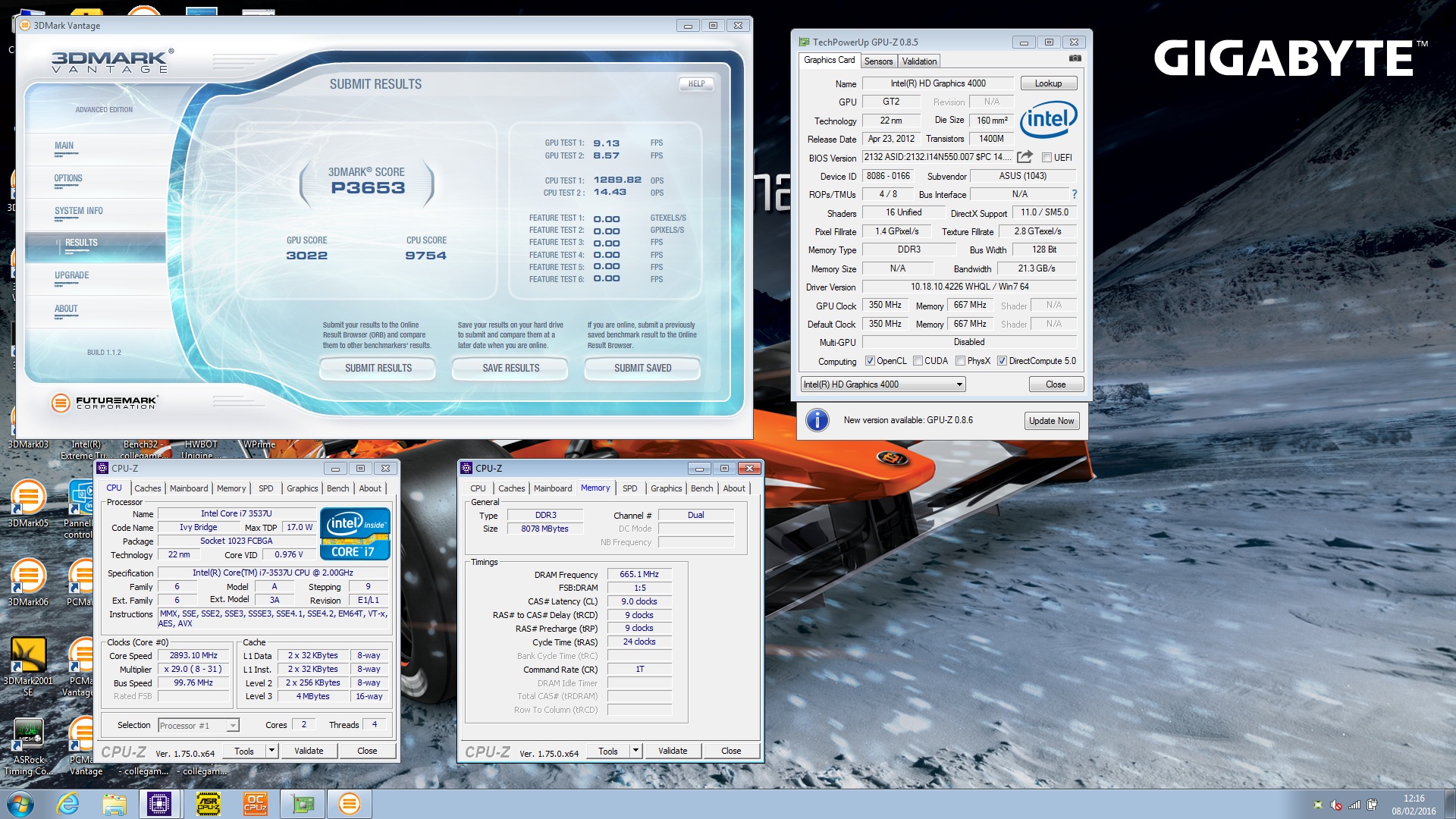Click the Intel logo in GPU-Z
This screenshot has width=1456, height=819.
pos(1048,119)
